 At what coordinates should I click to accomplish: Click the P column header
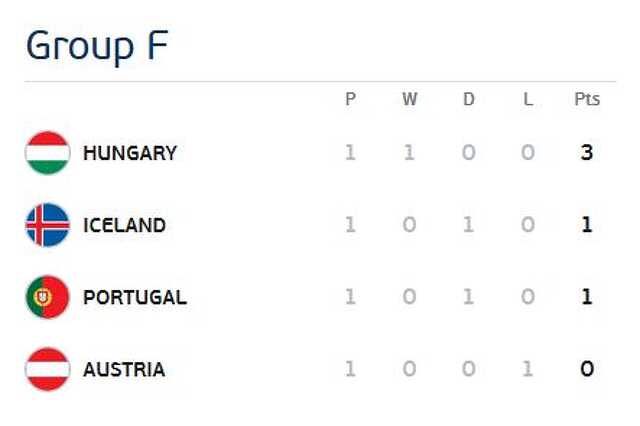350,99
